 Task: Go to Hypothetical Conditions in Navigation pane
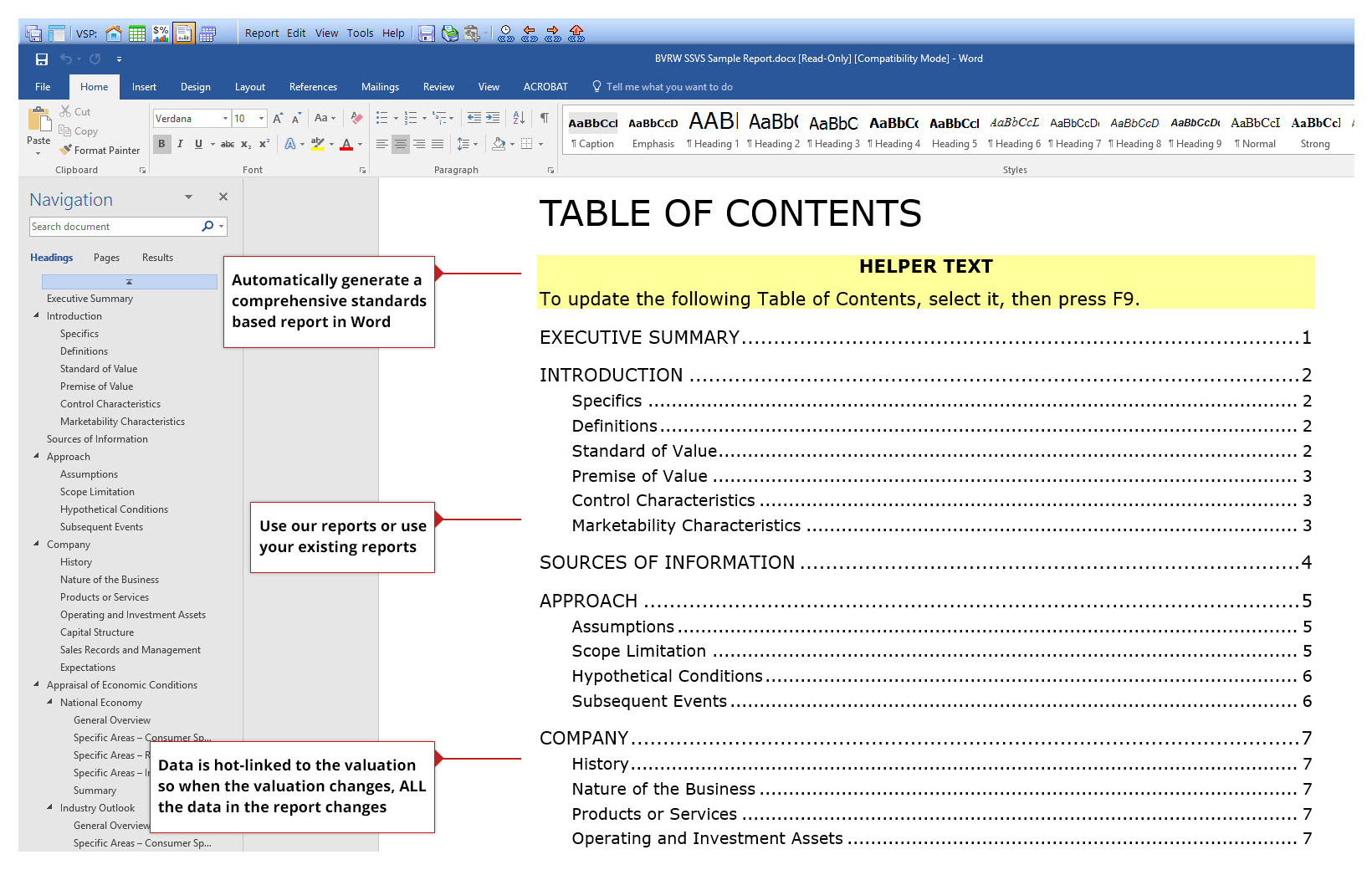click(x=114, y=509)
